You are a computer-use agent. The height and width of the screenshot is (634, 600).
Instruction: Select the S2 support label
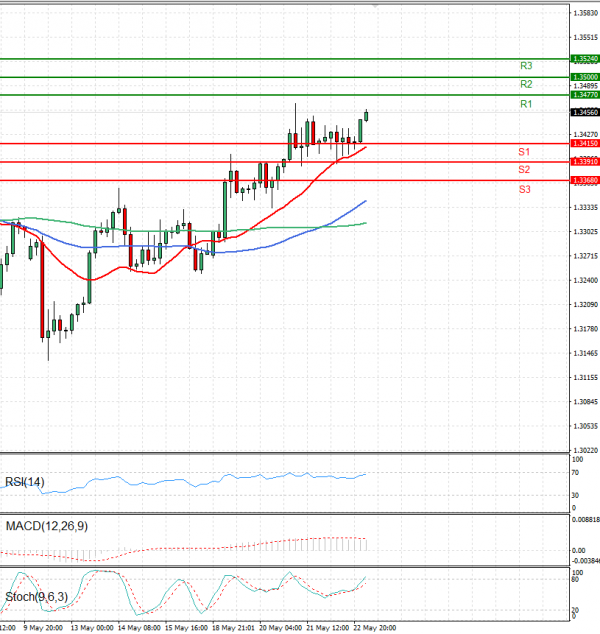(x=524, y=170)
